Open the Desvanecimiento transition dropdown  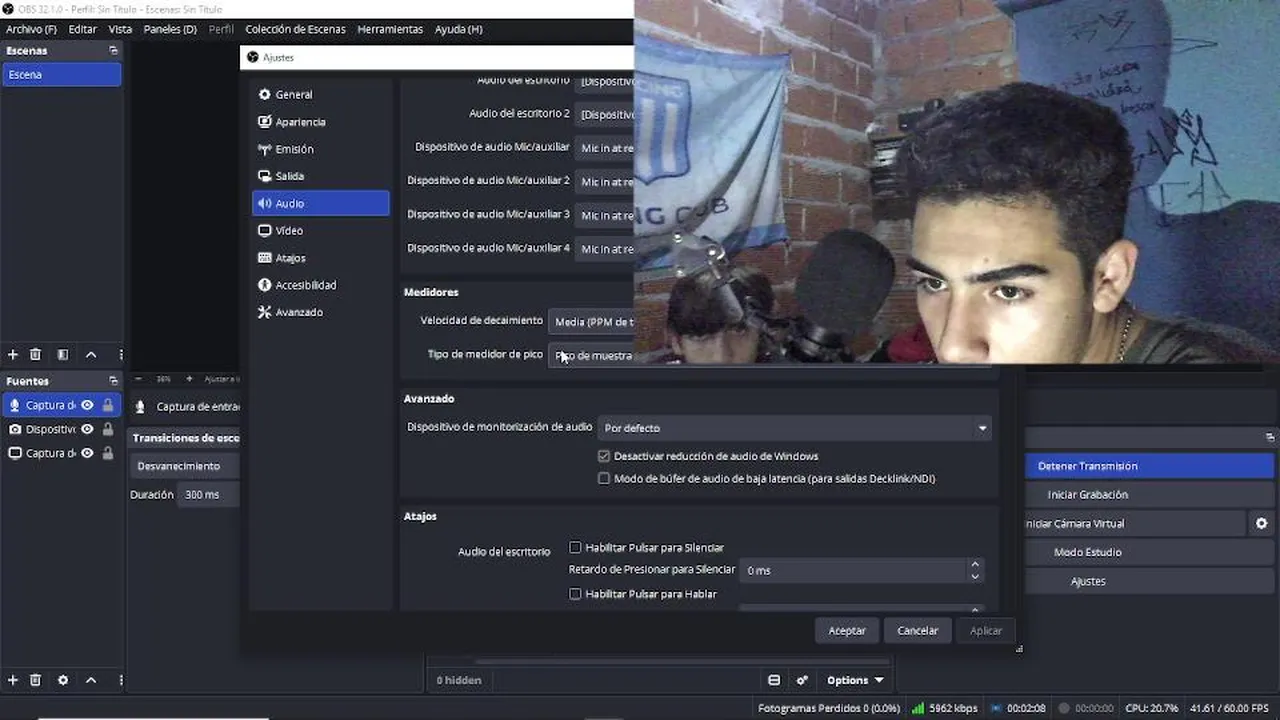point(185,466)
